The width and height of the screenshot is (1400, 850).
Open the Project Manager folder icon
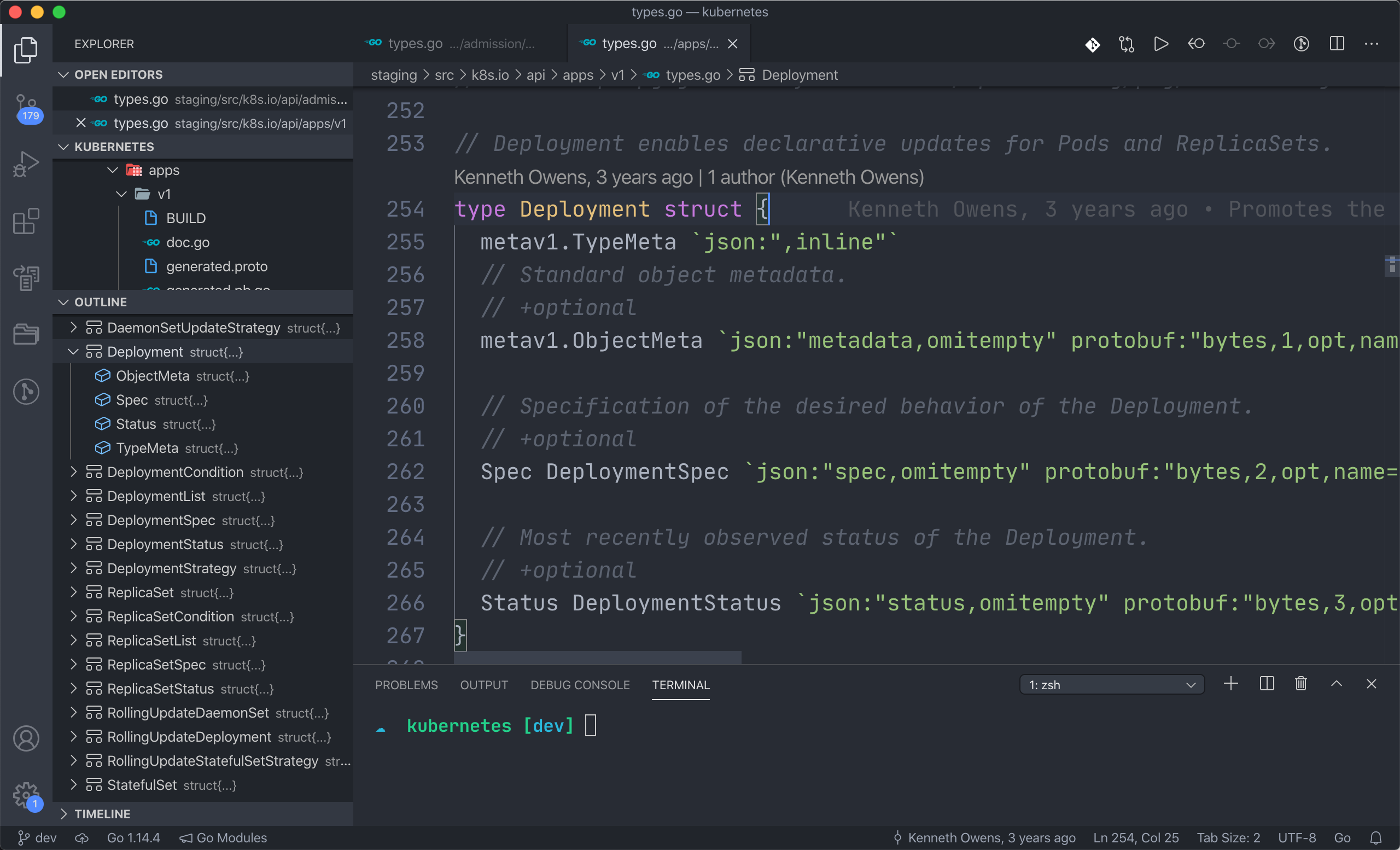pos(26,334)
